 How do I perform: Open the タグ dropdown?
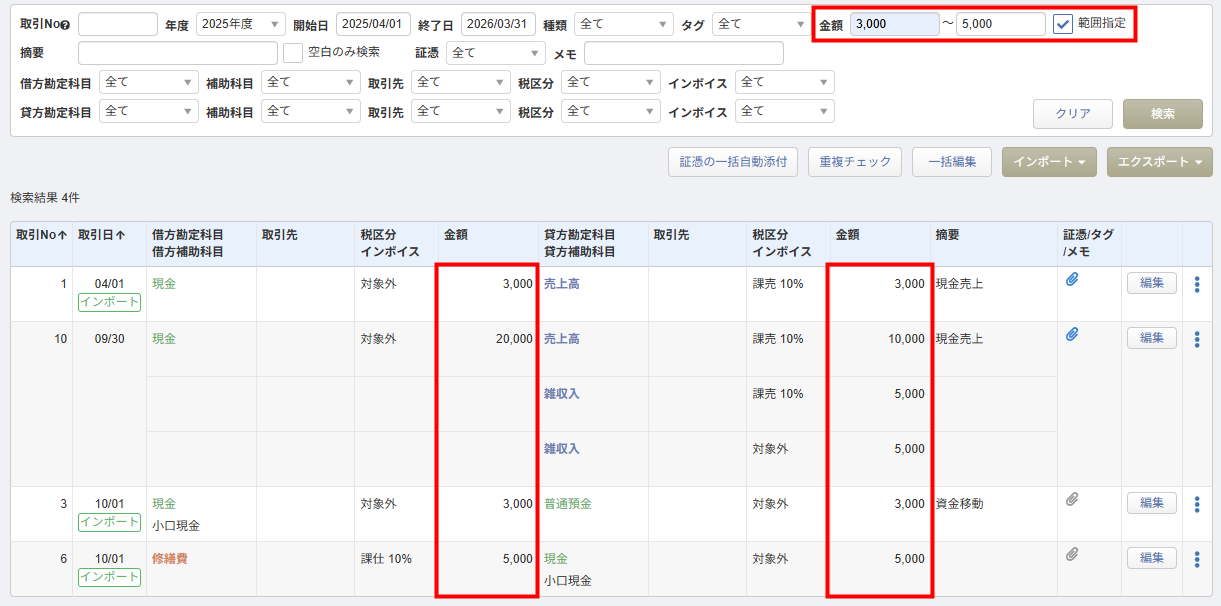point(760,24)
